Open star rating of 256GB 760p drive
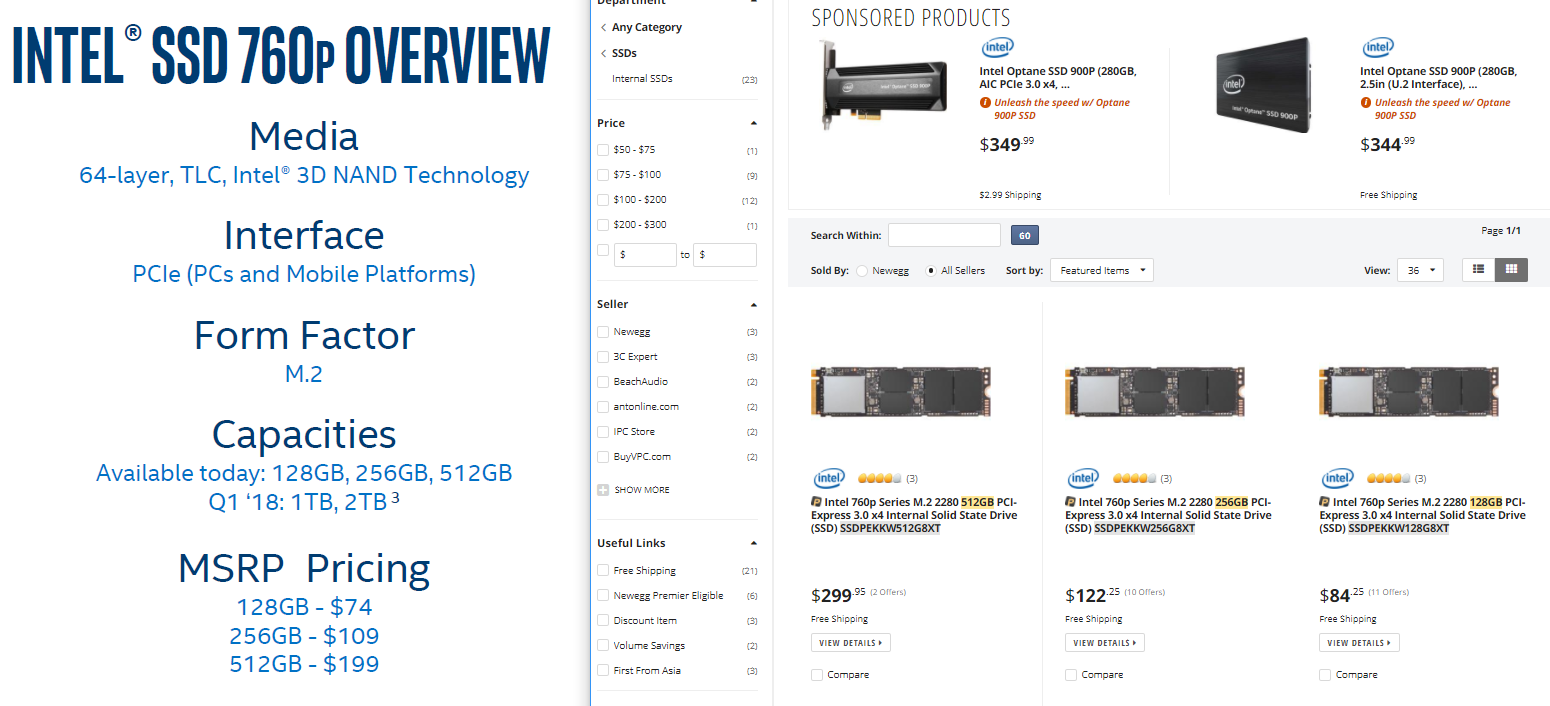 coord(1135,479)
